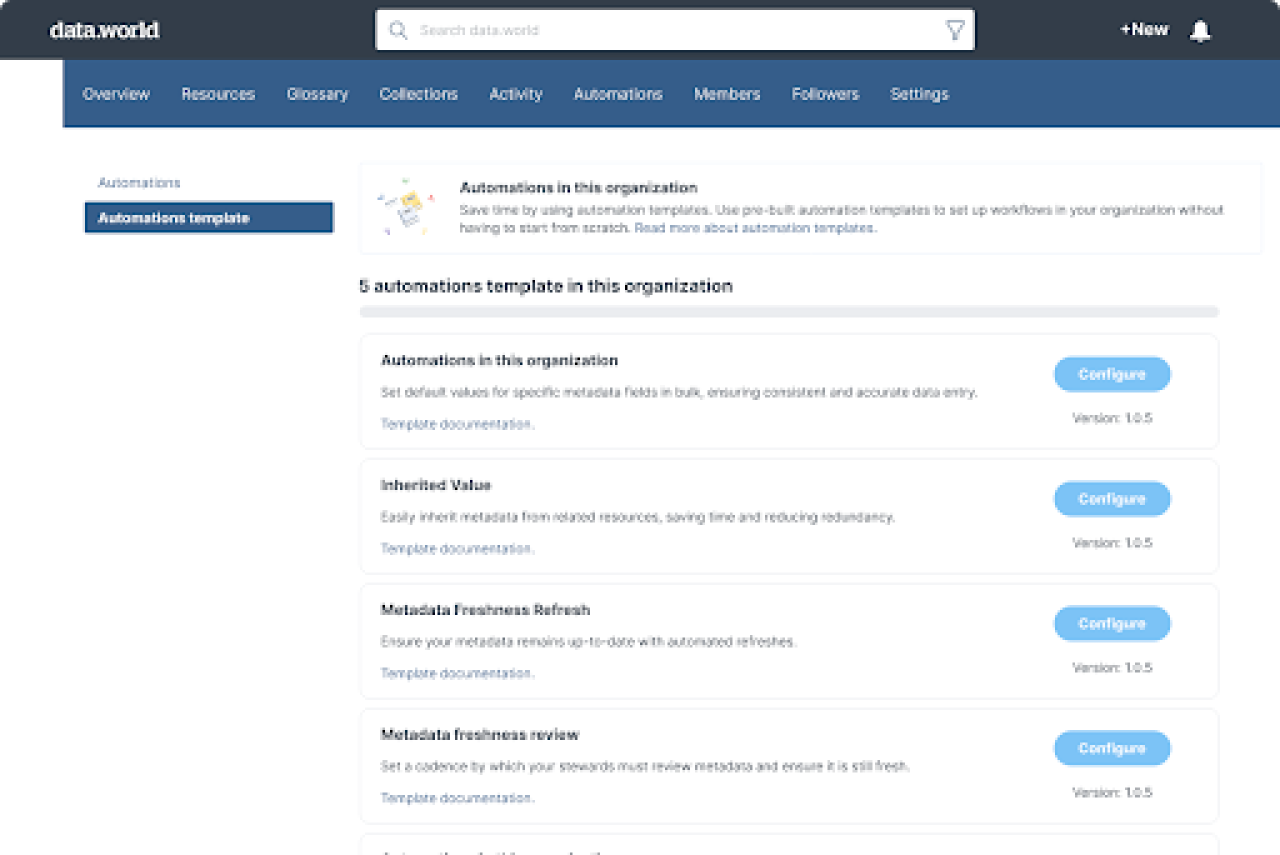Viewport: 1280px width, 855px height.
Task: Switch to the Resources tab
Action: click(218, 94)
